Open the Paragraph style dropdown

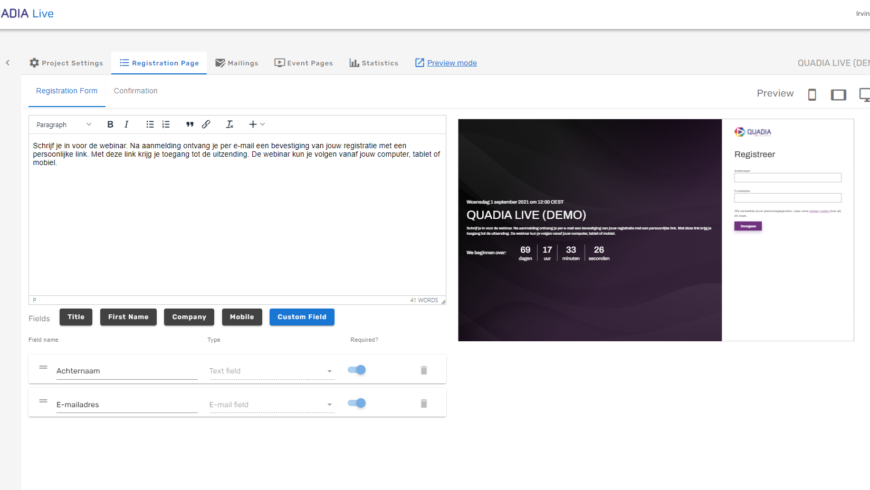63,124
